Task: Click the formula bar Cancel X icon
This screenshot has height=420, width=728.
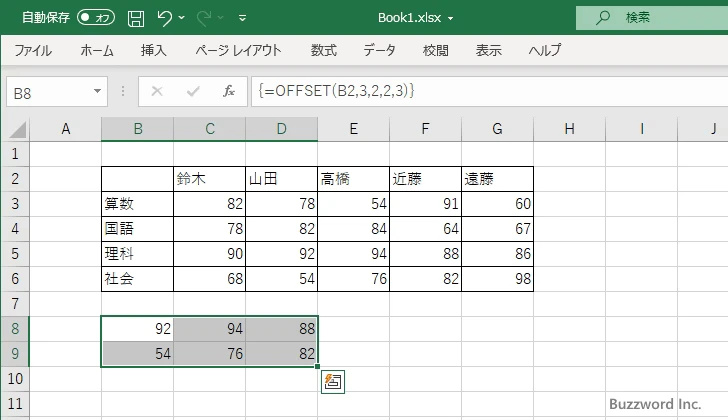Action: point(157,91)
